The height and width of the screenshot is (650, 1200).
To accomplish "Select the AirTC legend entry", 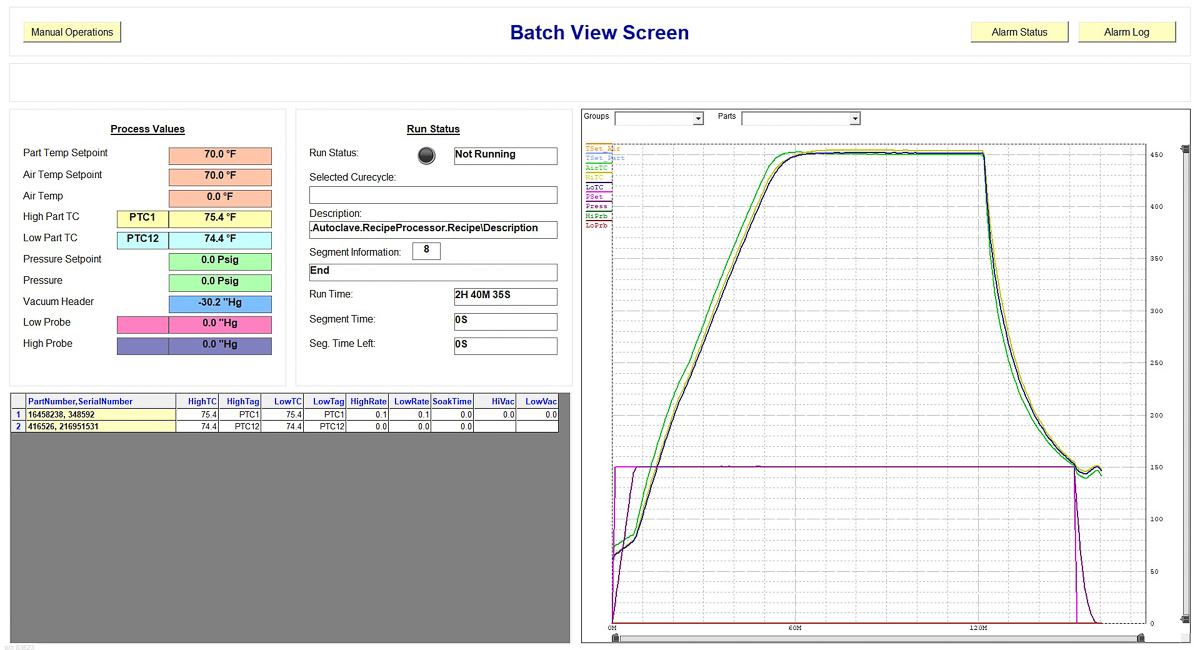I will point(597,168).
